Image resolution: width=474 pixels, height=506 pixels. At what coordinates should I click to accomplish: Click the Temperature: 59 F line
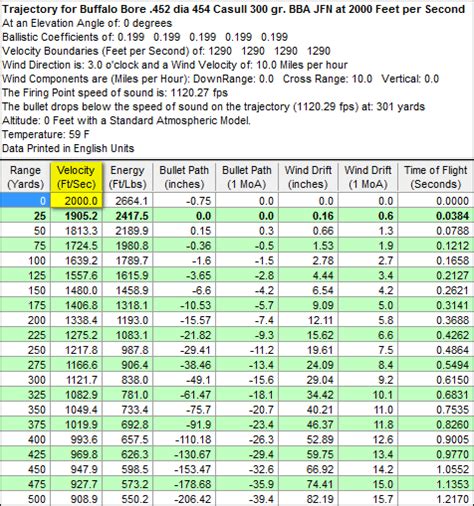[46, 134]
